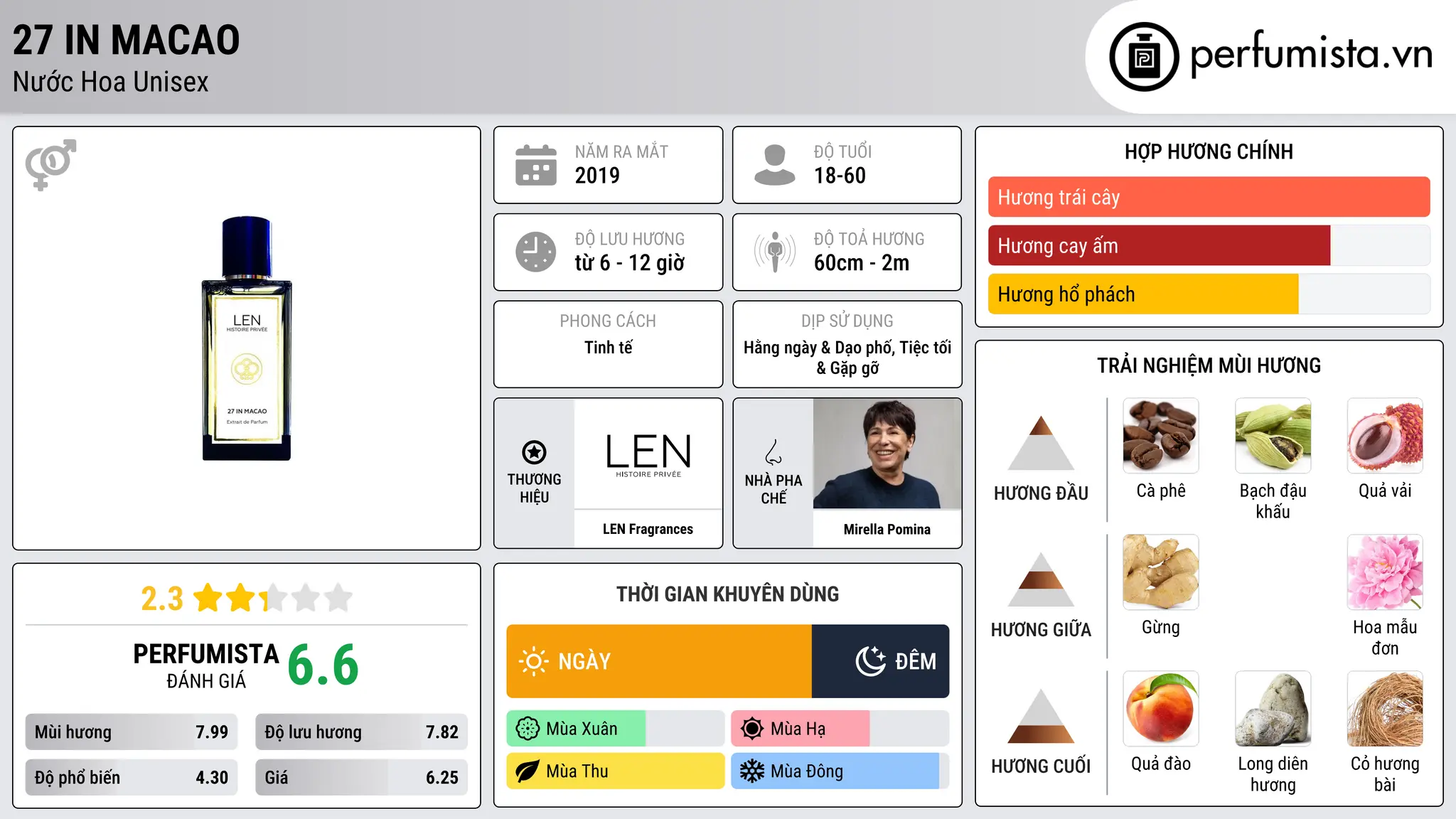Click the perfumista.vn bottle logo icon
The height and width of the screenshot is (819, 1456).
(1144, 57)
